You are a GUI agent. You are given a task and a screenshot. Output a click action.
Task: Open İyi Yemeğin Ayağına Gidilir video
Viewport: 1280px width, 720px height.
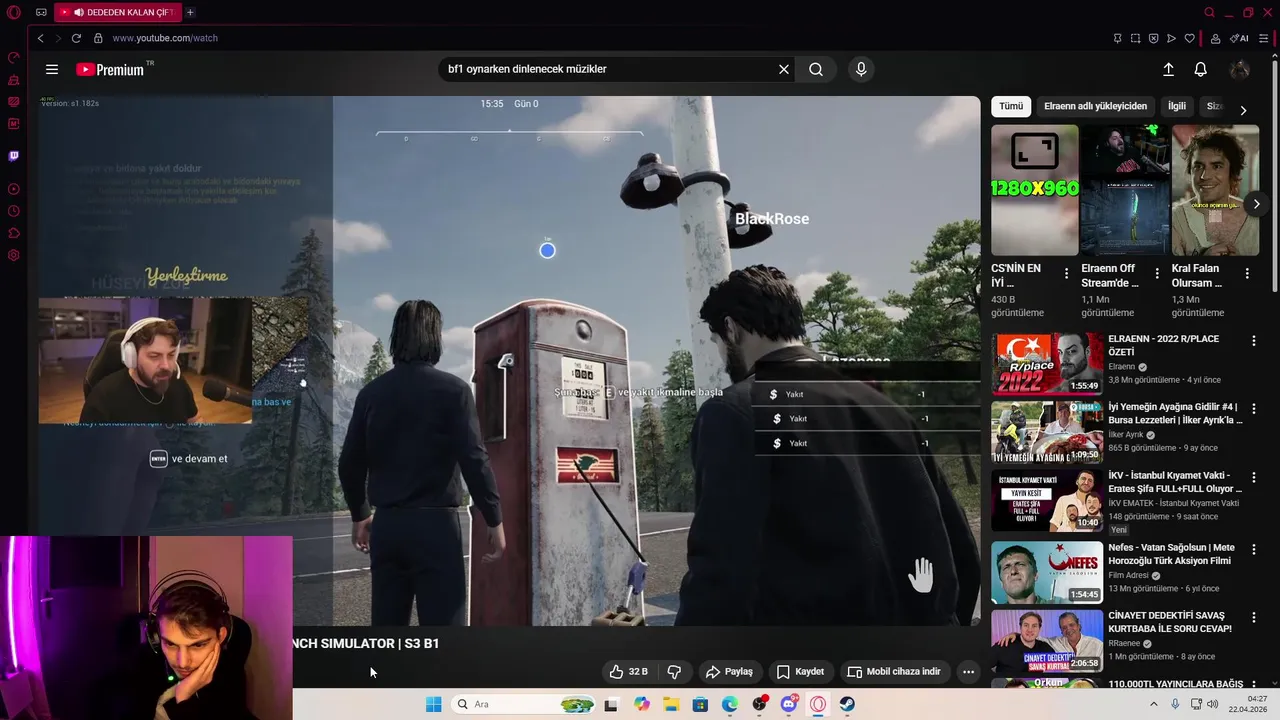pos(1047,433)
